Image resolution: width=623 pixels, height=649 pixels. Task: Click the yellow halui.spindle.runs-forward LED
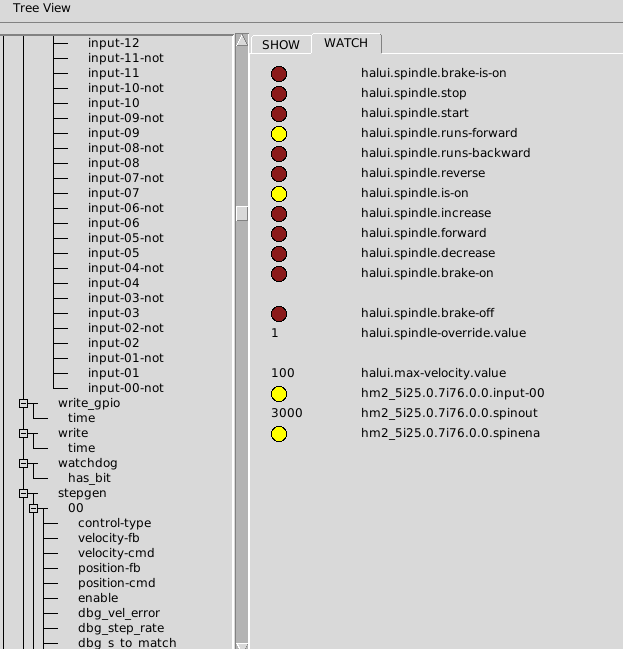(279, 133)
